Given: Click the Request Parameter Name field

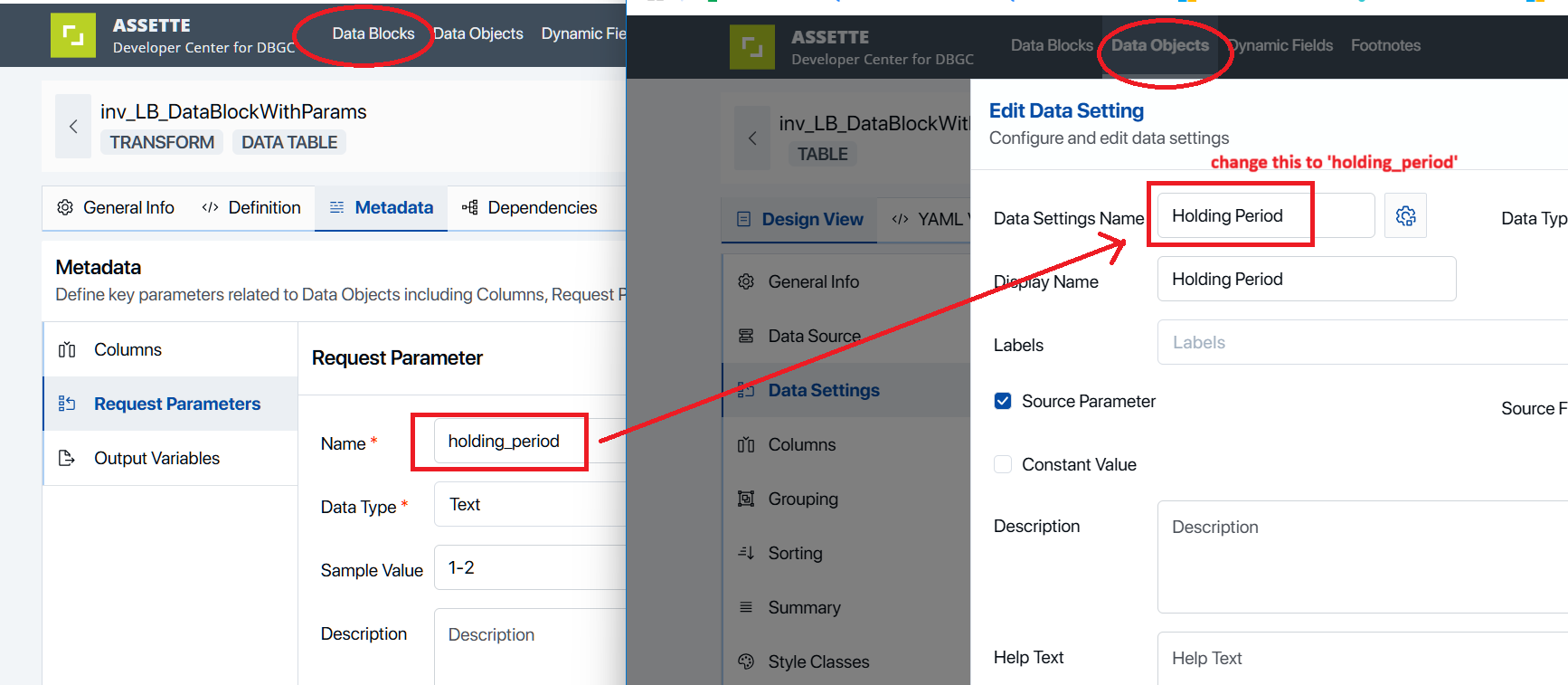Looking at the screenshot, I should 530,441.
